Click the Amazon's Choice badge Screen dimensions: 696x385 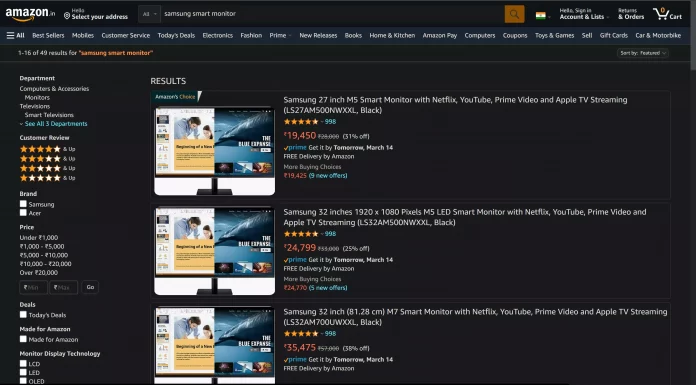click(x=176, y=96)
